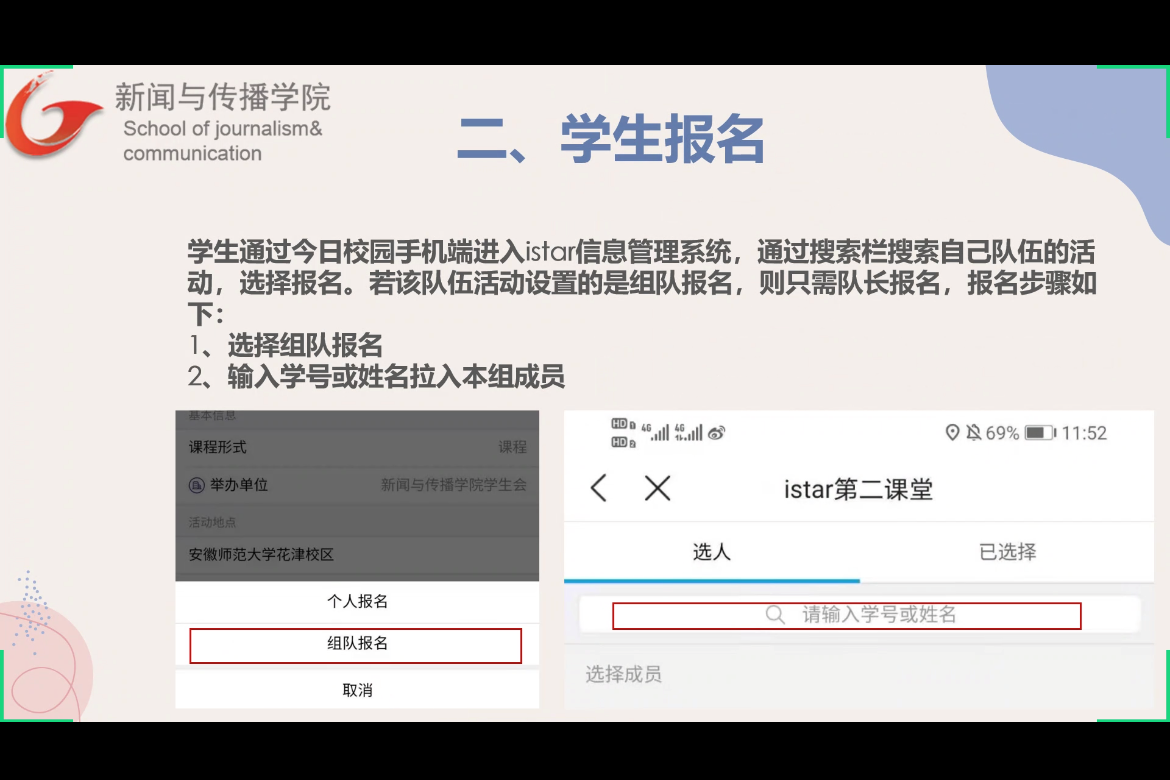Tap the X close icon beside back arrow

point(657,488)
